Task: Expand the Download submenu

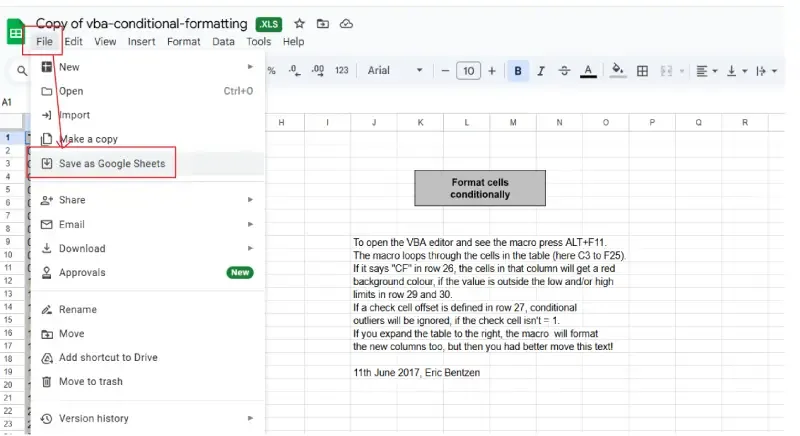Action: click(147, 248)
